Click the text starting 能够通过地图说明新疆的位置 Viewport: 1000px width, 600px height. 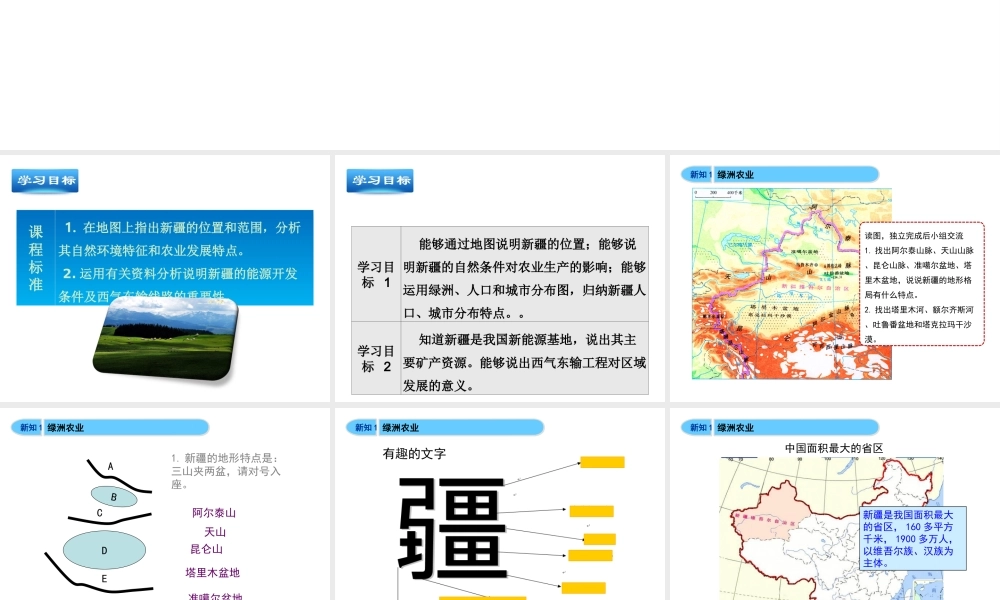(524, 279)
